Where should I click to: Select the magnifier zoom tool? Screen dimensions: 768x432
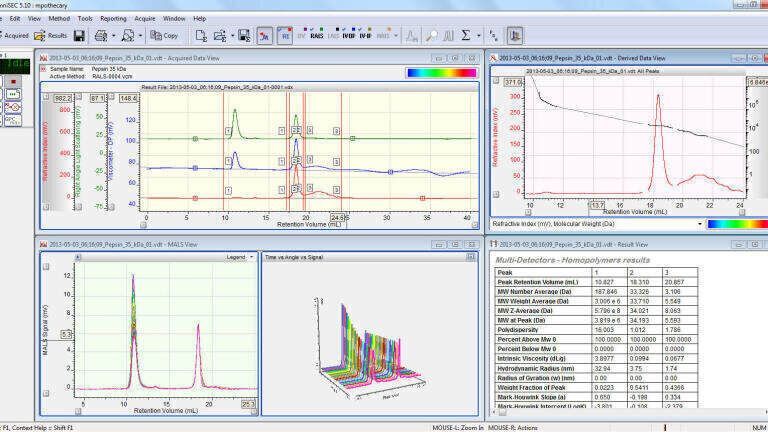coord(431,36)
